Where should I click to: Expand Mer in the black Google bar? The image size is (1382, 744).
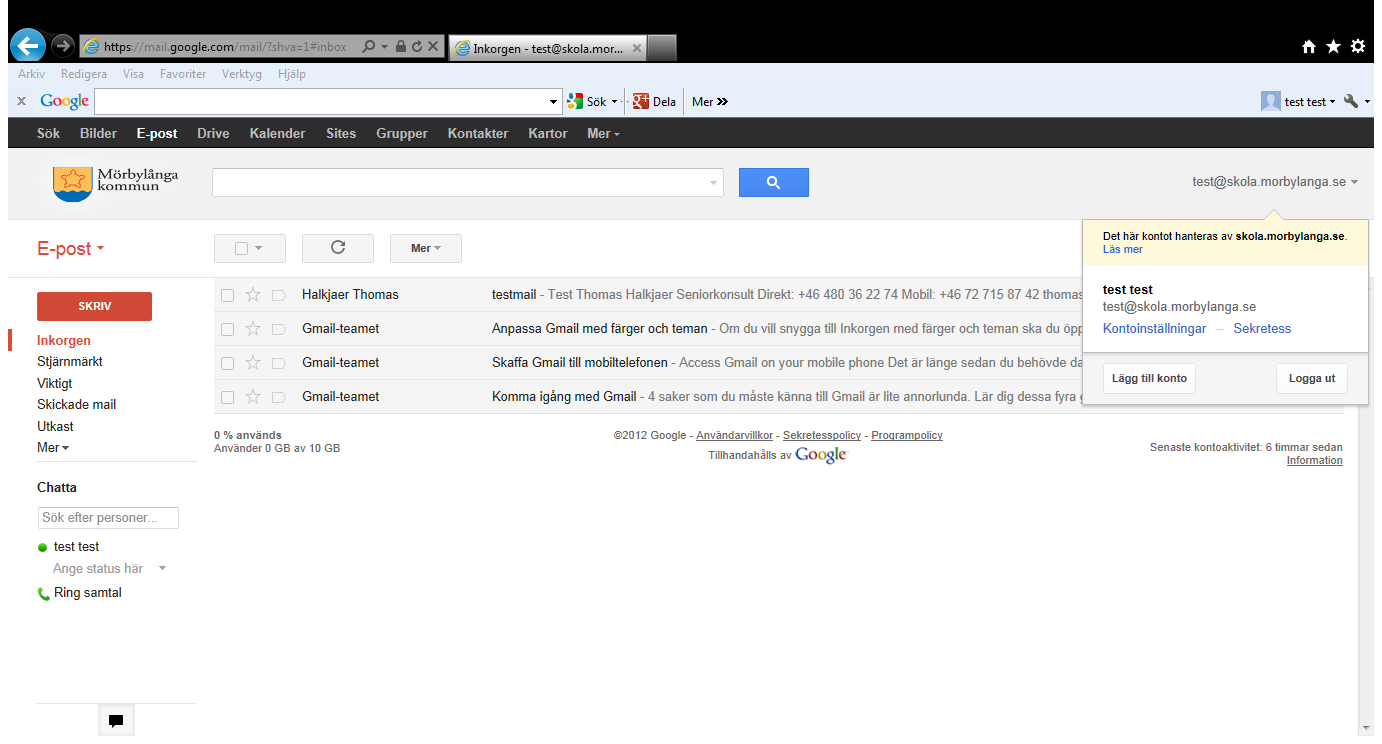pos(603,133)
